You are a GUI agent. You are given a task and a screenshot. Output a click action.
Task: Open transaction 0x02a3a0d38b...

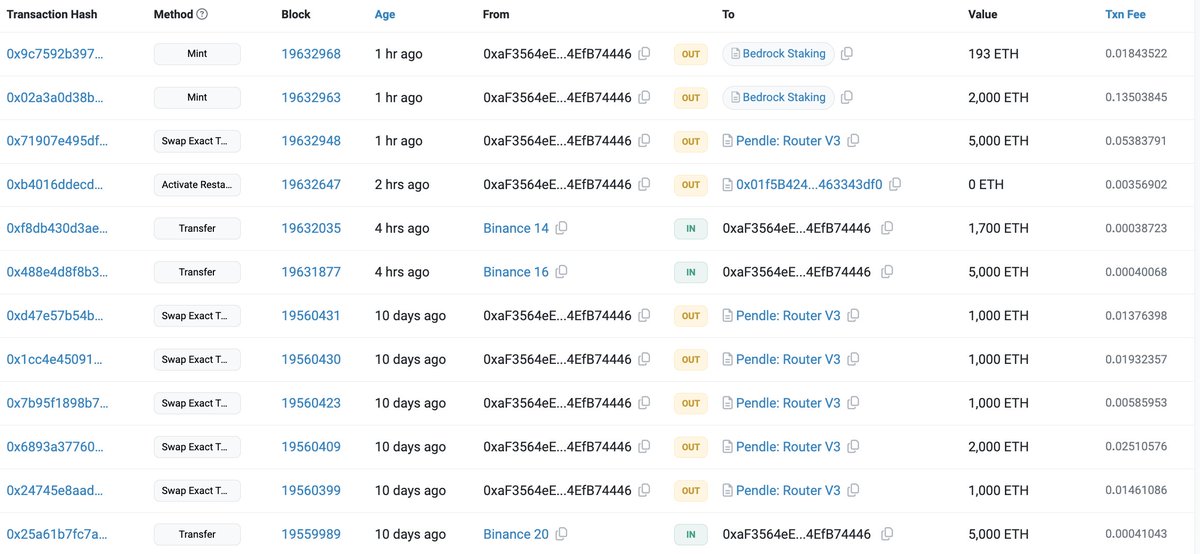click(55, 97)
